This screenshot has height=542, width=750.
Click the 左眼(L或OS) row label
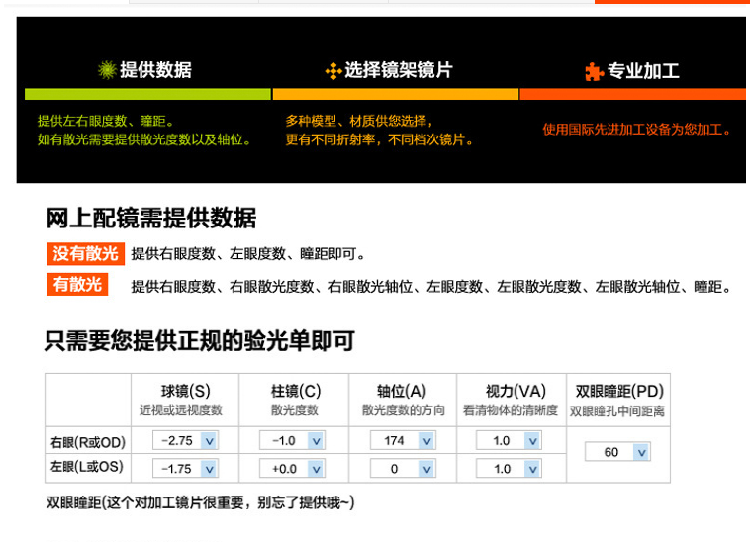pos(87,466)
